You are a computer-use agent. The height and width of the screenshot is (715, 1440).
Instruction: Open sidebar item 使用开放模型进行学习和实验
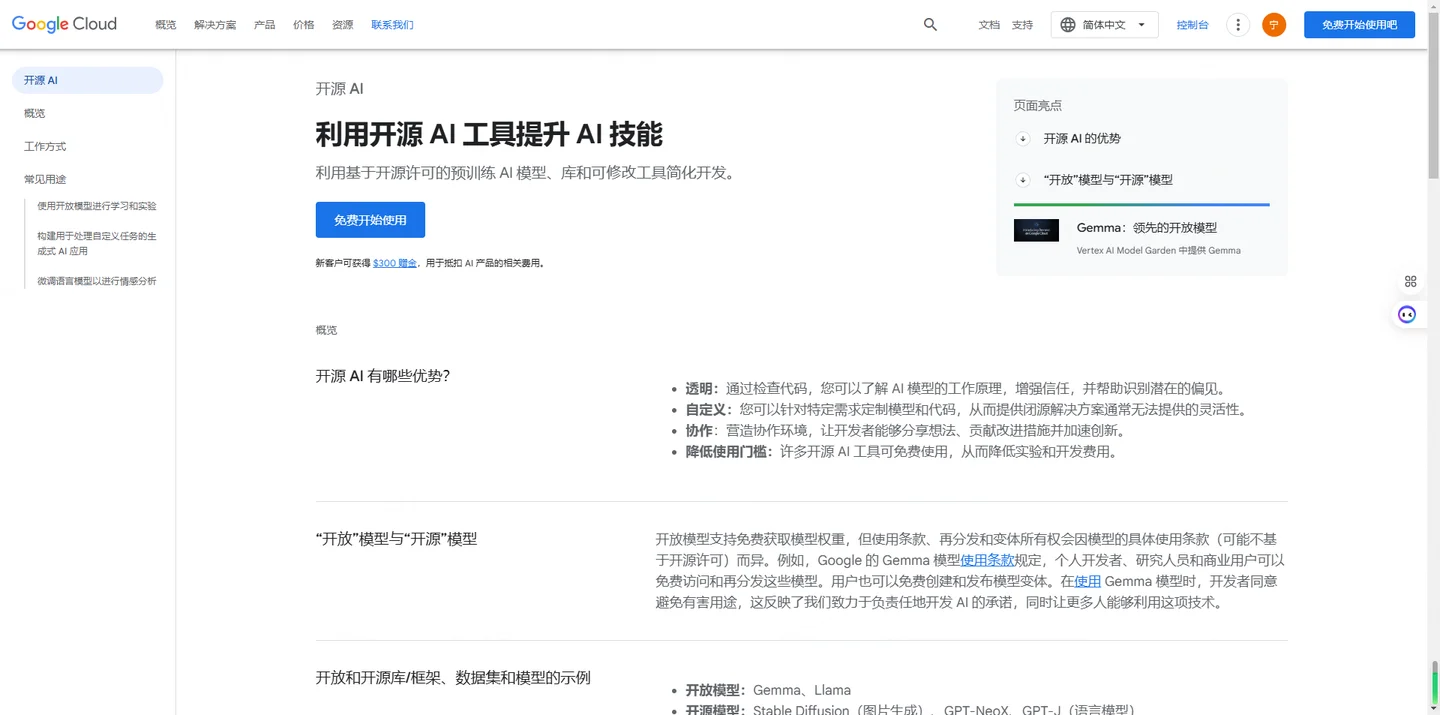pos(97,206)
